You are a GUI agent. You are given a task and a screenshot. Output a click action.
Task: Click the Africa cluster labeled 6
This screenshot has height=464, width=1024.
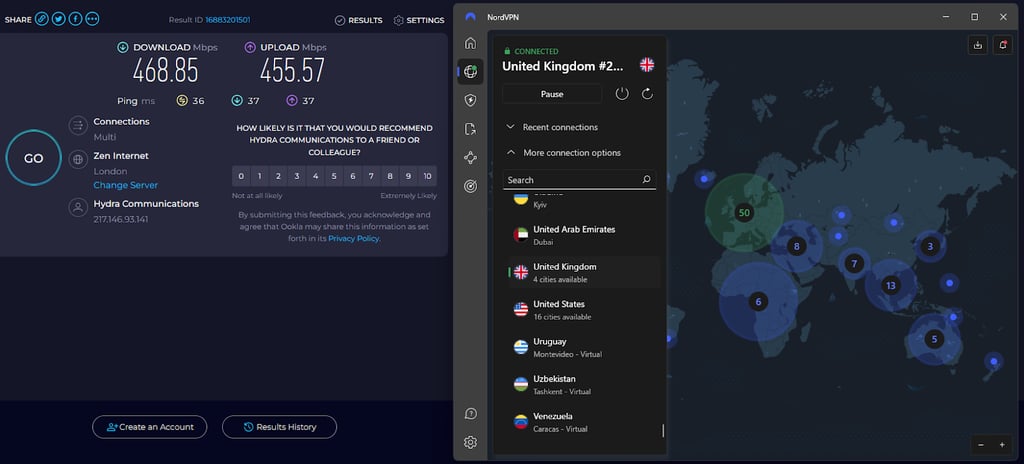pyautogui.click(x=758, y=302)
